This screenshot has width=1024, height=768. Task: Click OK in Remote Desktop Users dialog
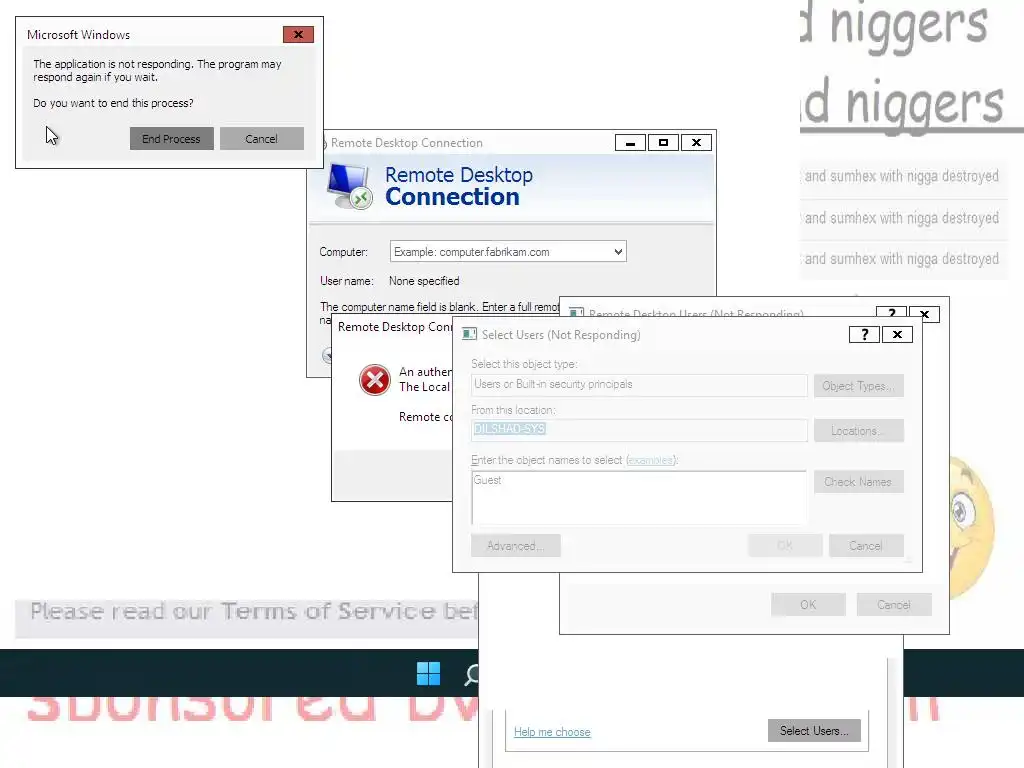coord(808,605)
